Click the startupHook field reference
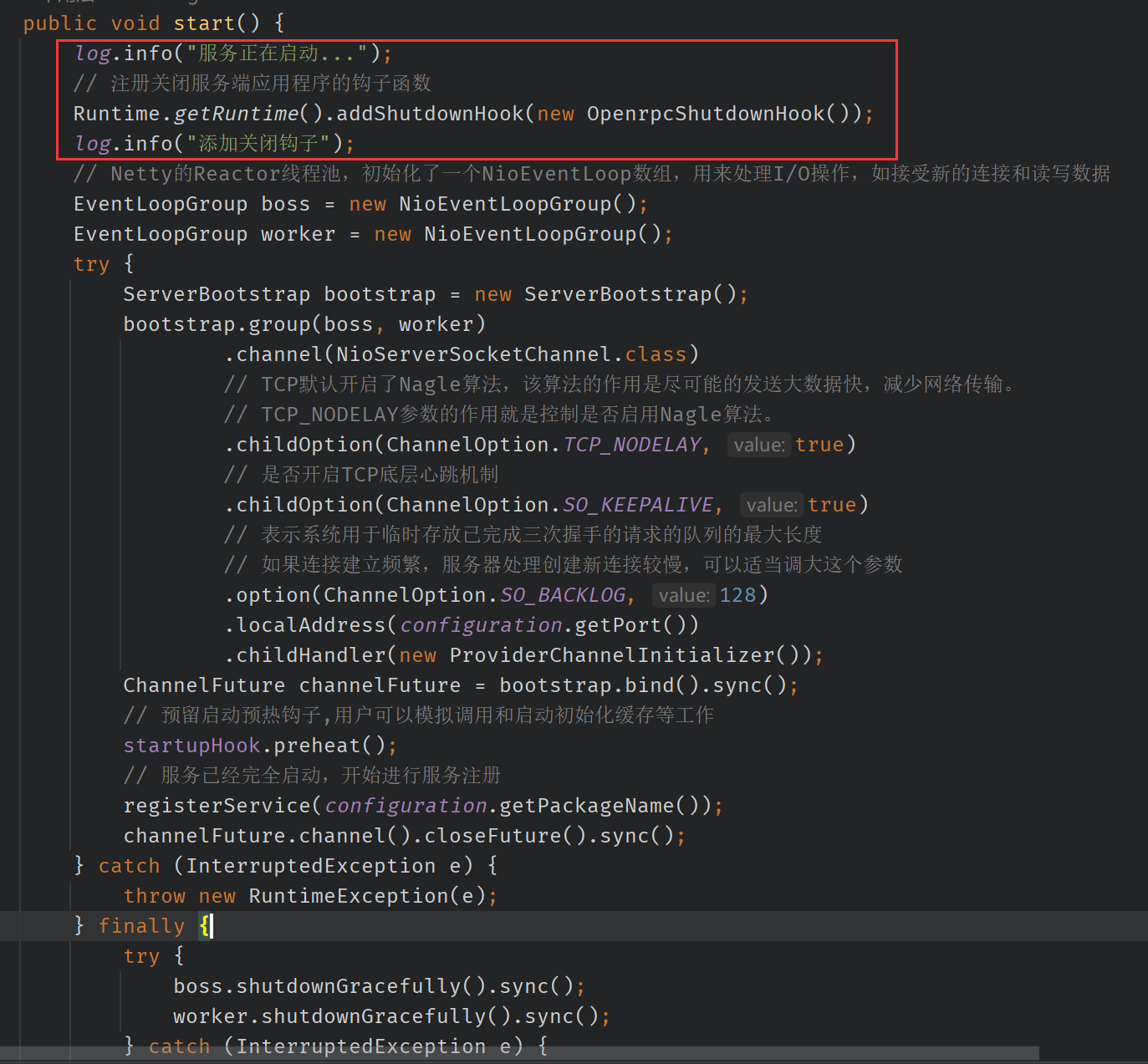The height and width of the screenshot is (1064, 1148). pyautogui.click(x=191, y=746)
